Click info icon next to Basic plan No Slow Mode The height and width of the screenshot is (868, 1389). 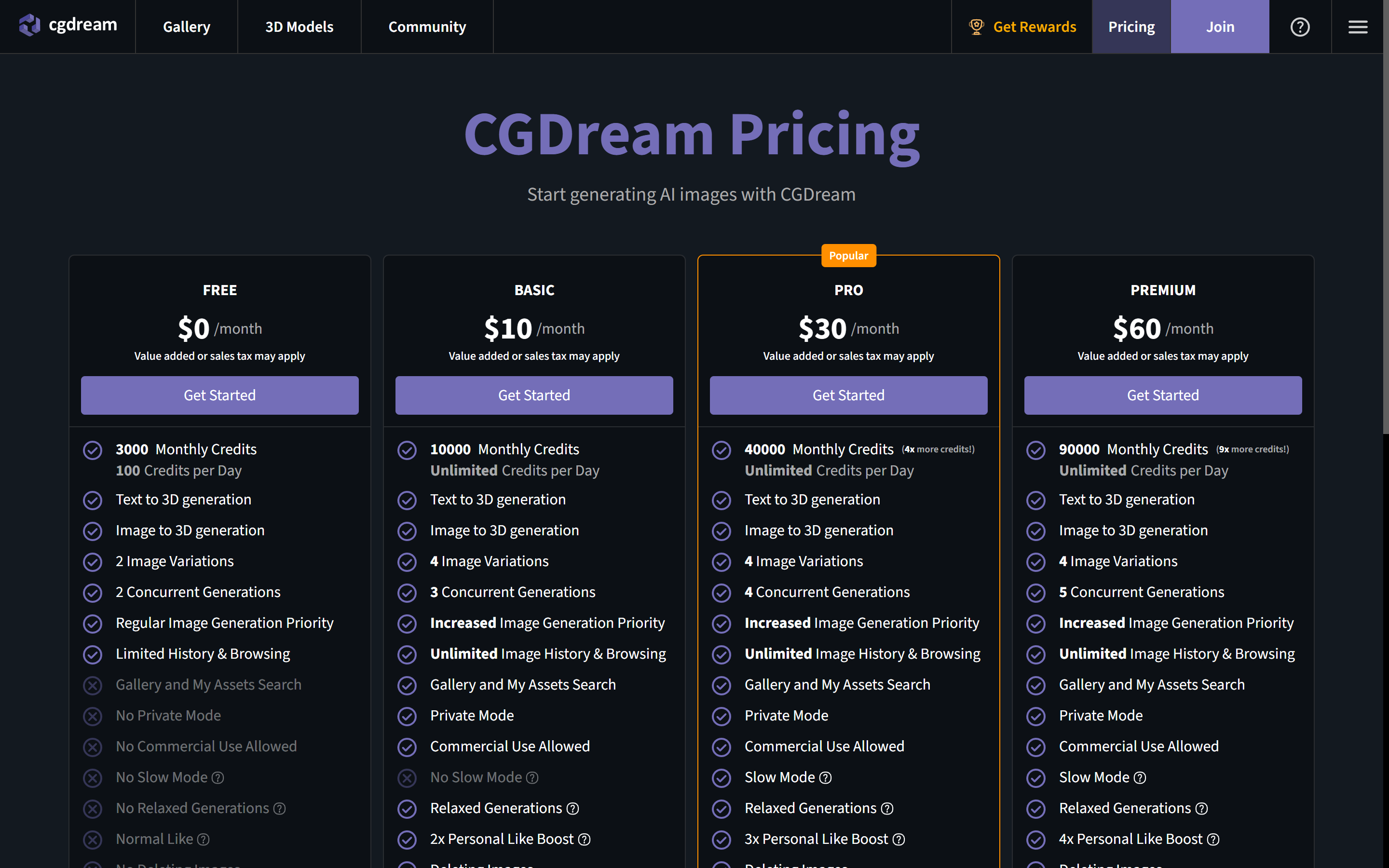point(532,777)
